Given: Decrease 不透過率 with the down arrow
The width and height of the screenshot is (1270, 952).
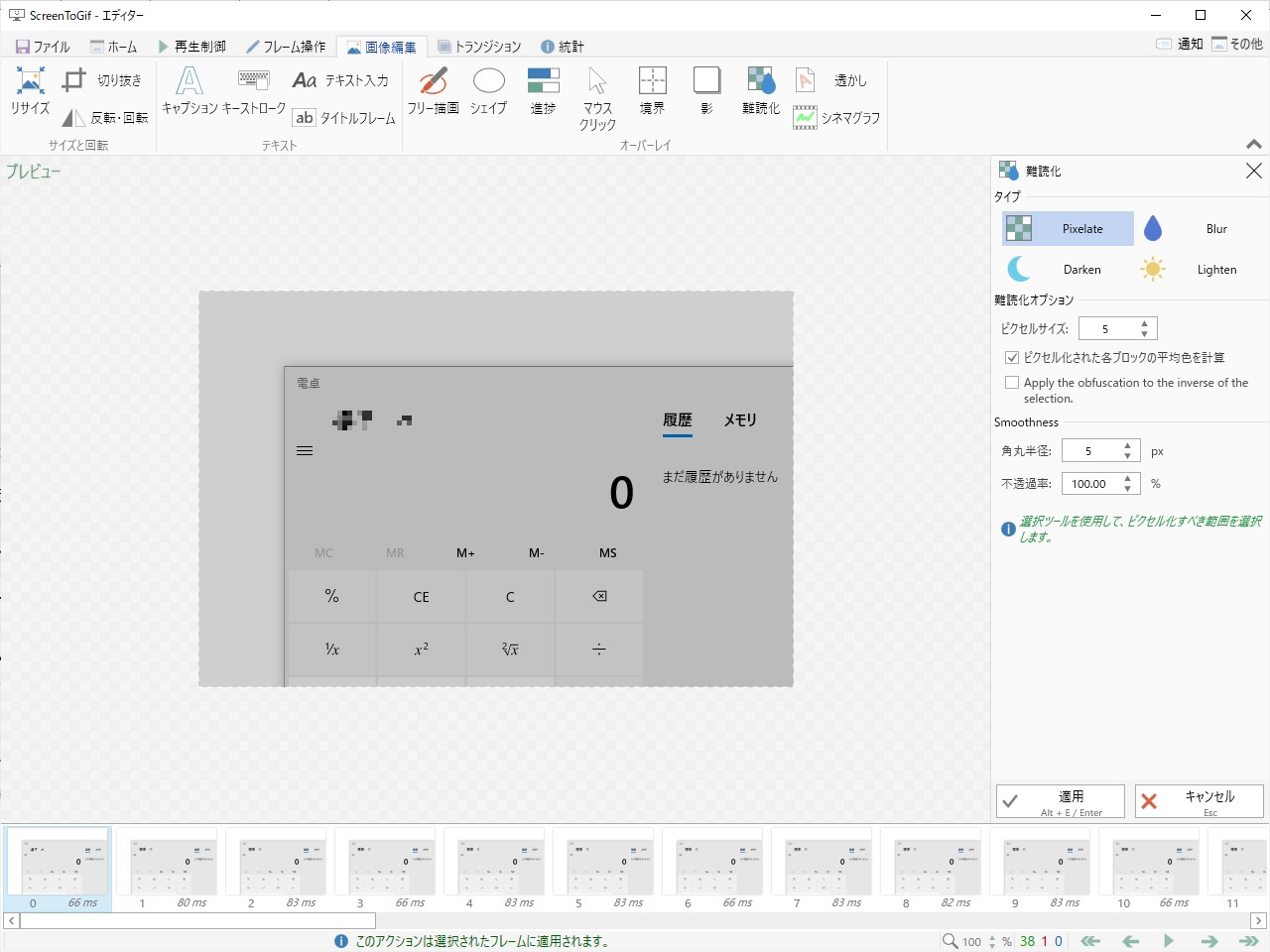Looking at the screenshot, I should [1128, 488].
